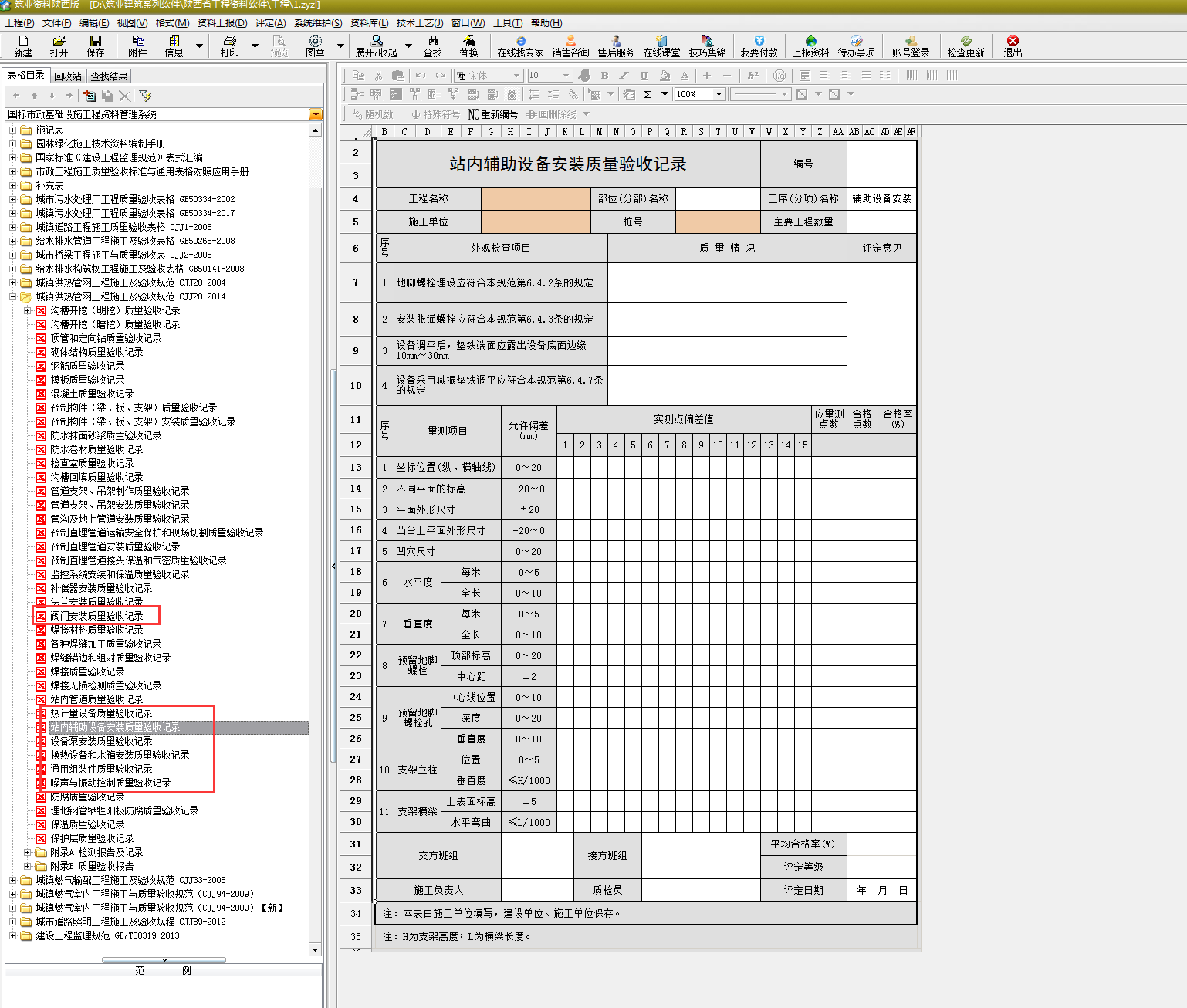Click the Σ sum icon

(648, 94)
